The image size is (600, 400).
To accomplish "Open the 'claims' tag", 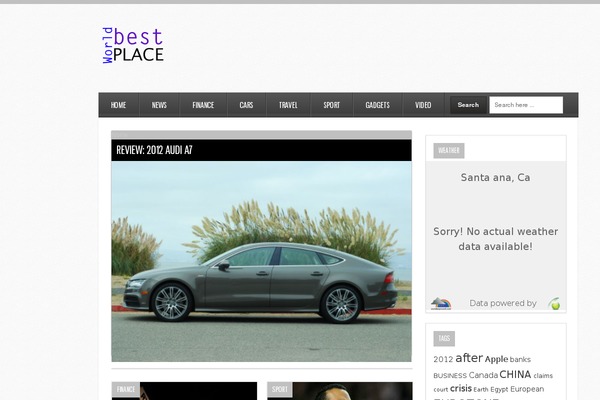I will click(543, 376).
